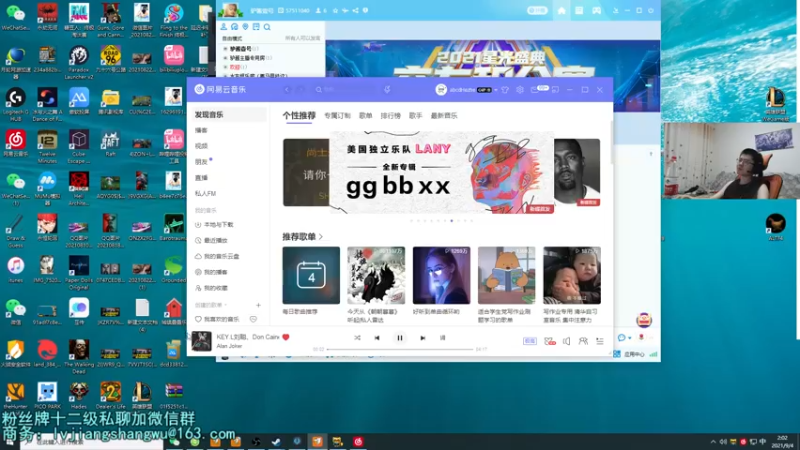Show the next banner with man portrait

point(577,172)
